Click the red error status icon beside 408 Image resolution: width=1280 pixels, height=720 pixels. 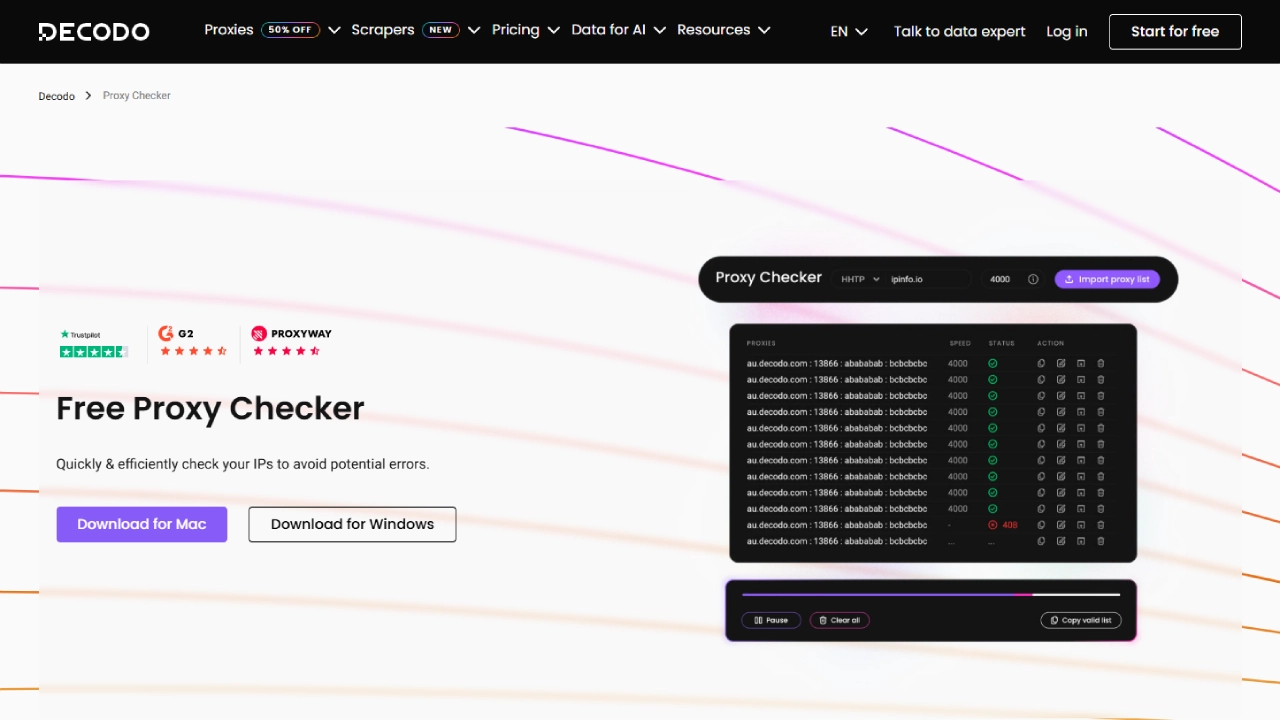tap(993, 525)
